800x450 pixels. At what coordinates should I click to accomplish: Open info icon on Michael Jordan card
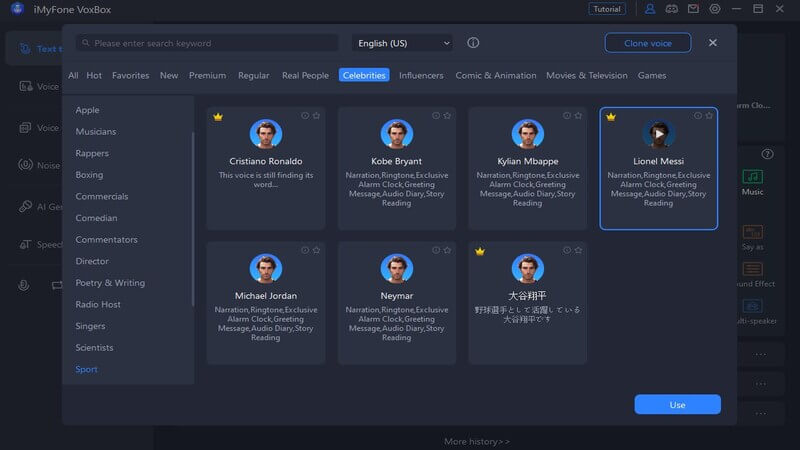(305, 250)
